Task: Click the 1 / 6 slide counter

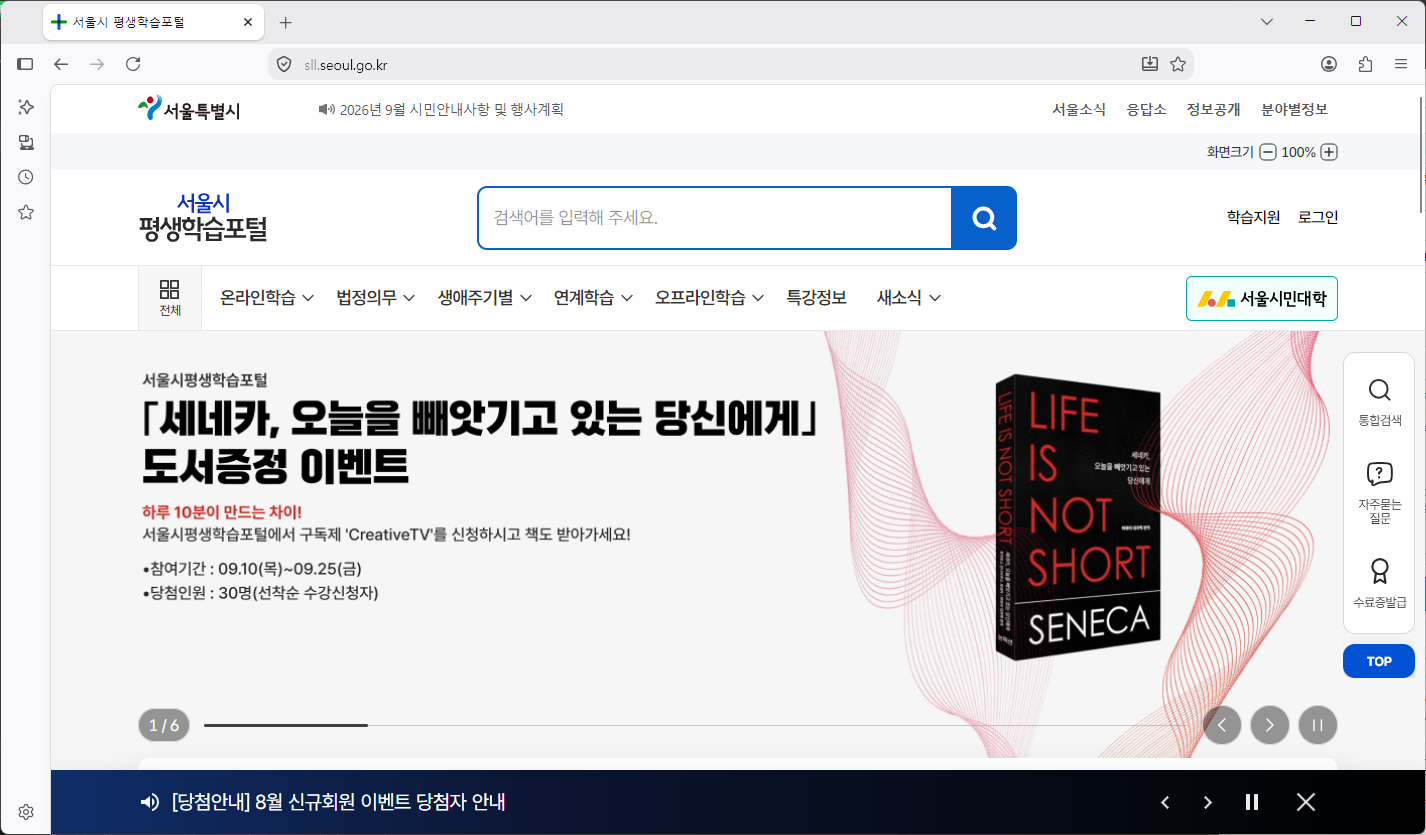Action: 164,725
